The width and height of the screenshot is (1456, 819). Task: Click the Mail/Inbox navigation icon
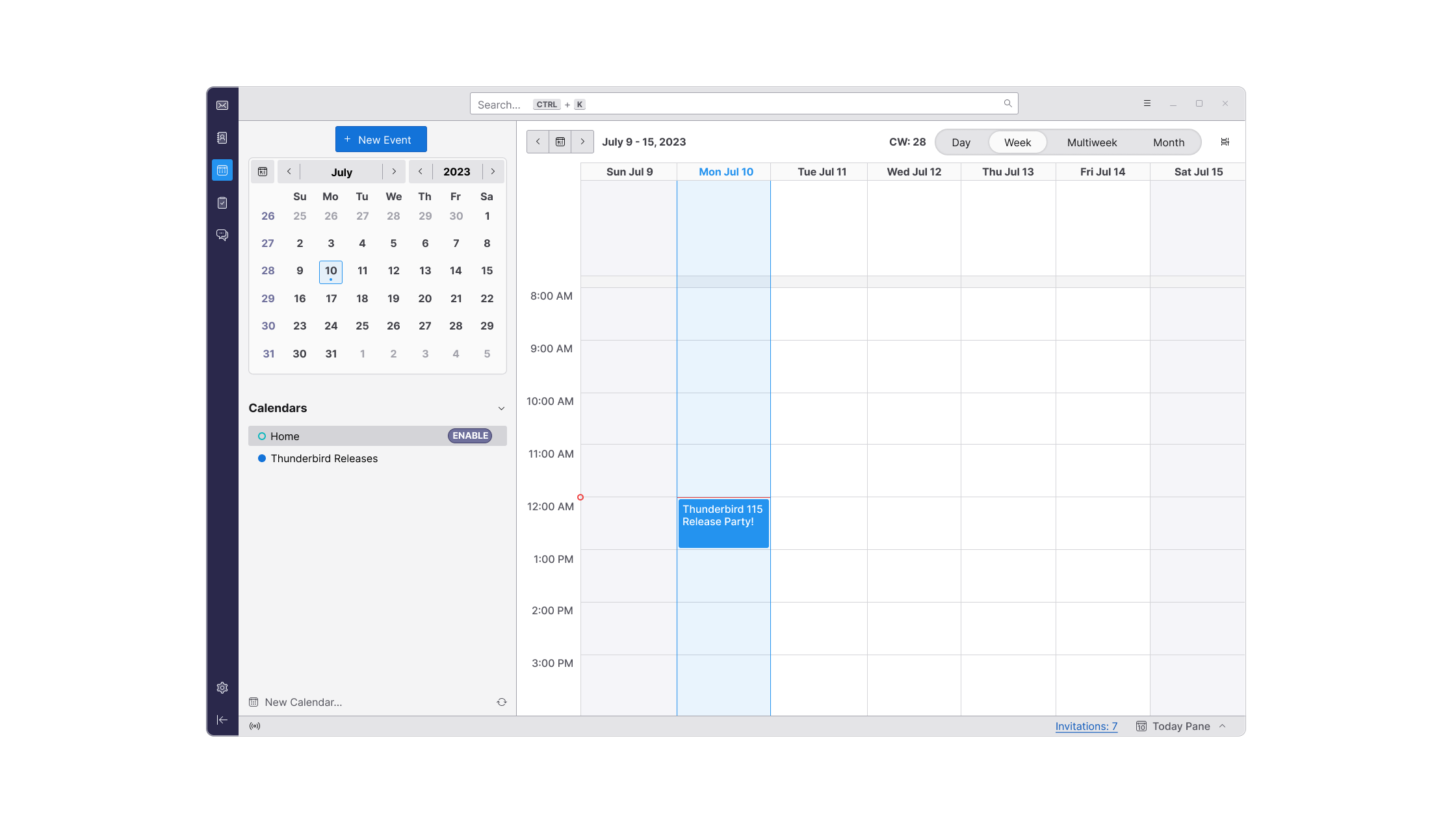point(222,105)
